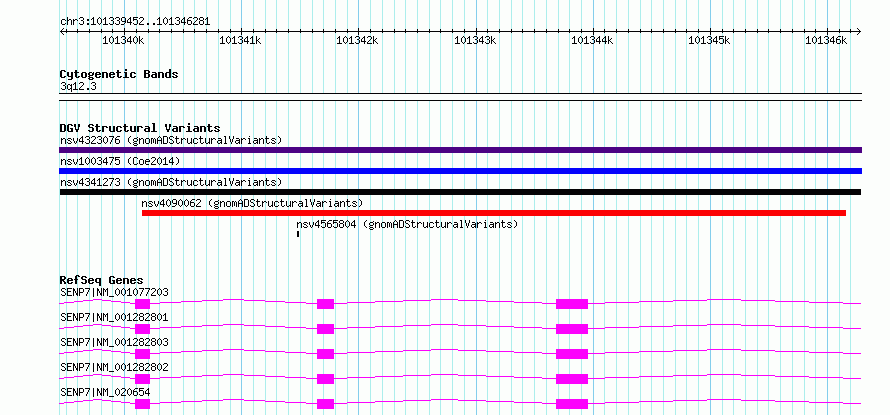Select the red nsv4090062 variant bar
This screenshot has height=415, width=890.
[494, 213]
